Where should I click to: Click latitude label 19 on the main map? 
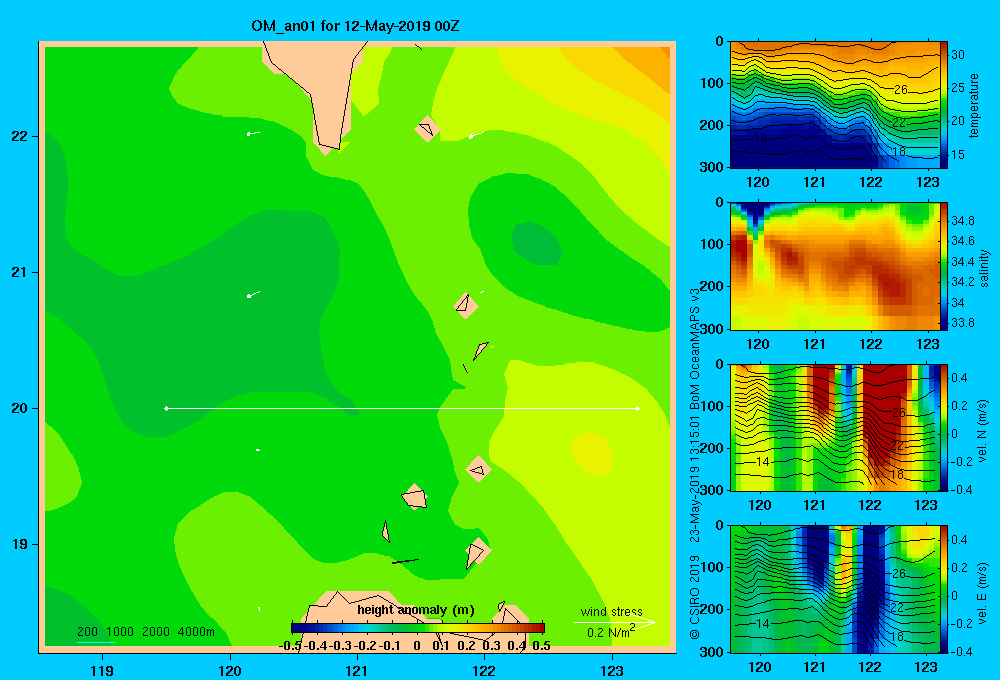(19, 544)
